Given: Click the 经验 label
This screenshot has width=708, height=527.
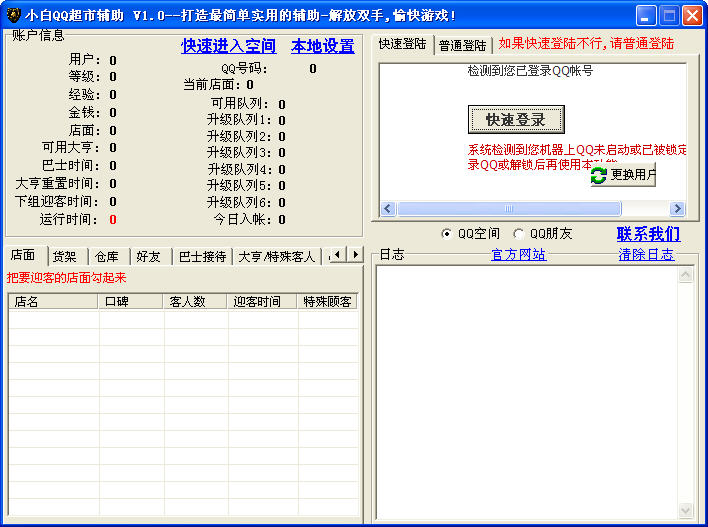Looking at the screenshot, I should pyautogui.click(x=84, y=94).
